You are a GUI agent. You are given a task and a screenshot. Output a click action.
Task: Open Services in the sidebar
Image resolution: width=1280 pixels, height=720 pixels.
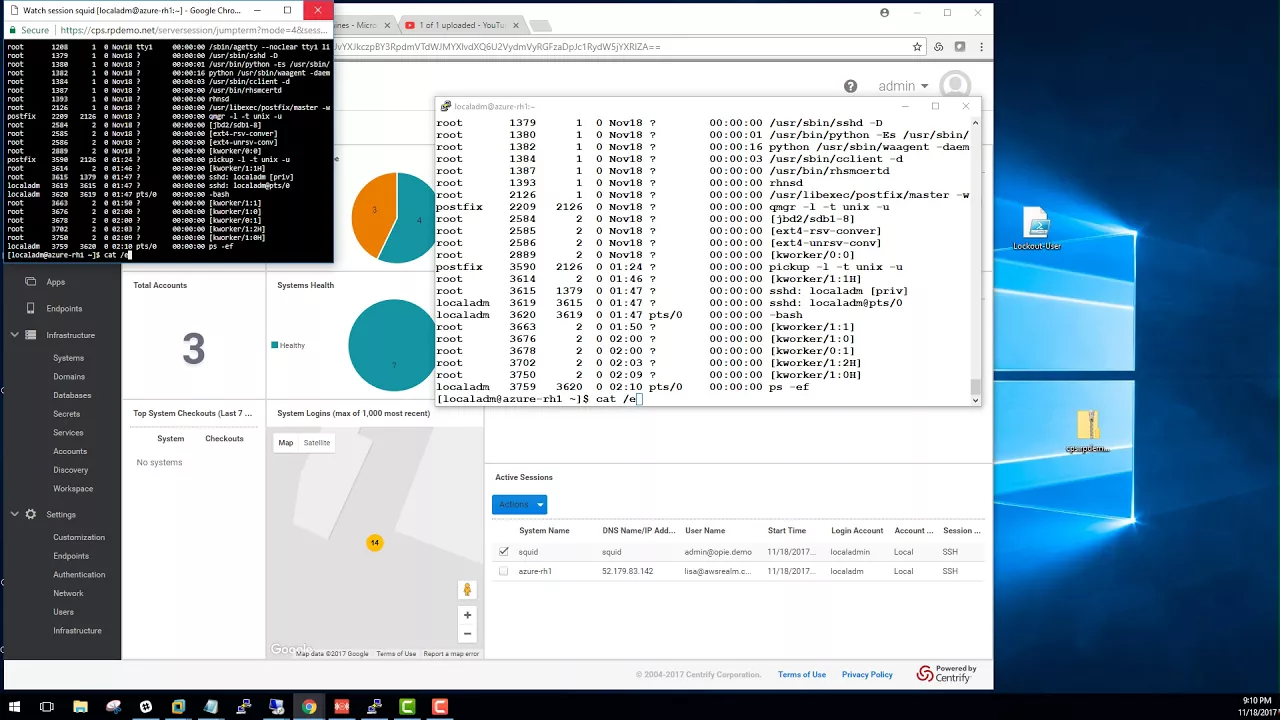[68, 433]
